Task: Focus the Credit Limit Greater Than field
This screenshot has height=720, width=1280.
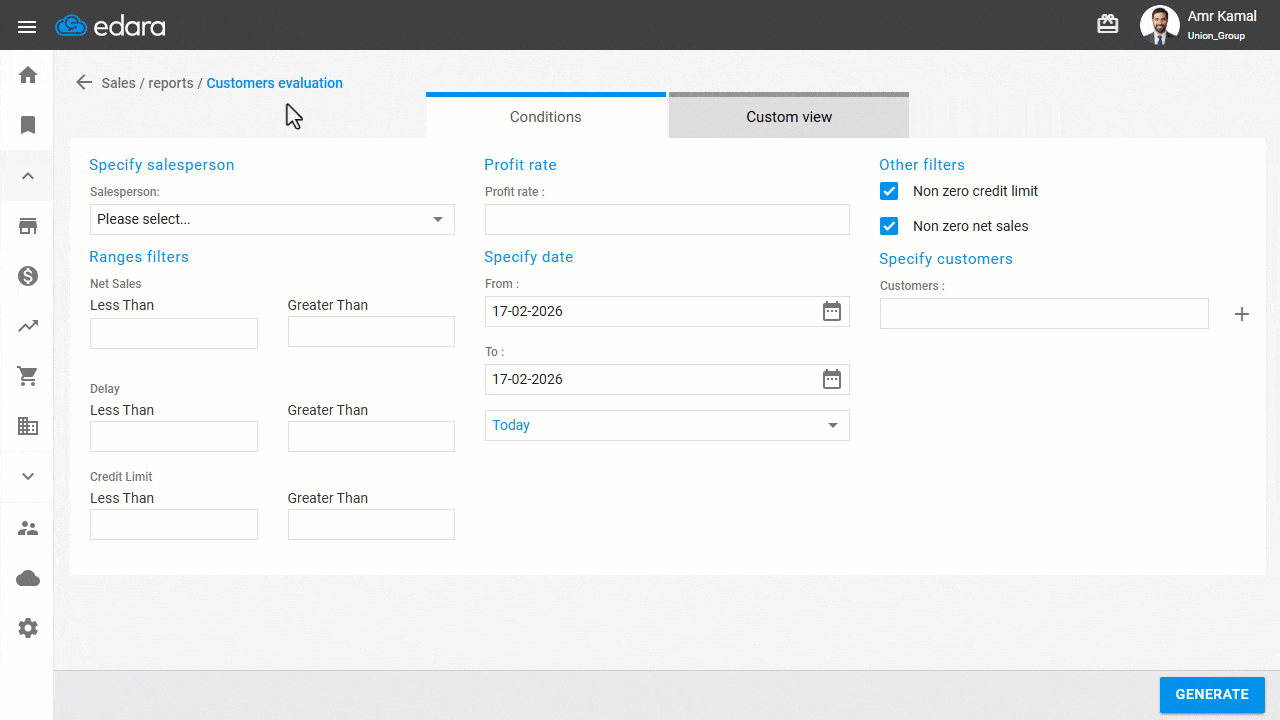Action: coord(371,524)
